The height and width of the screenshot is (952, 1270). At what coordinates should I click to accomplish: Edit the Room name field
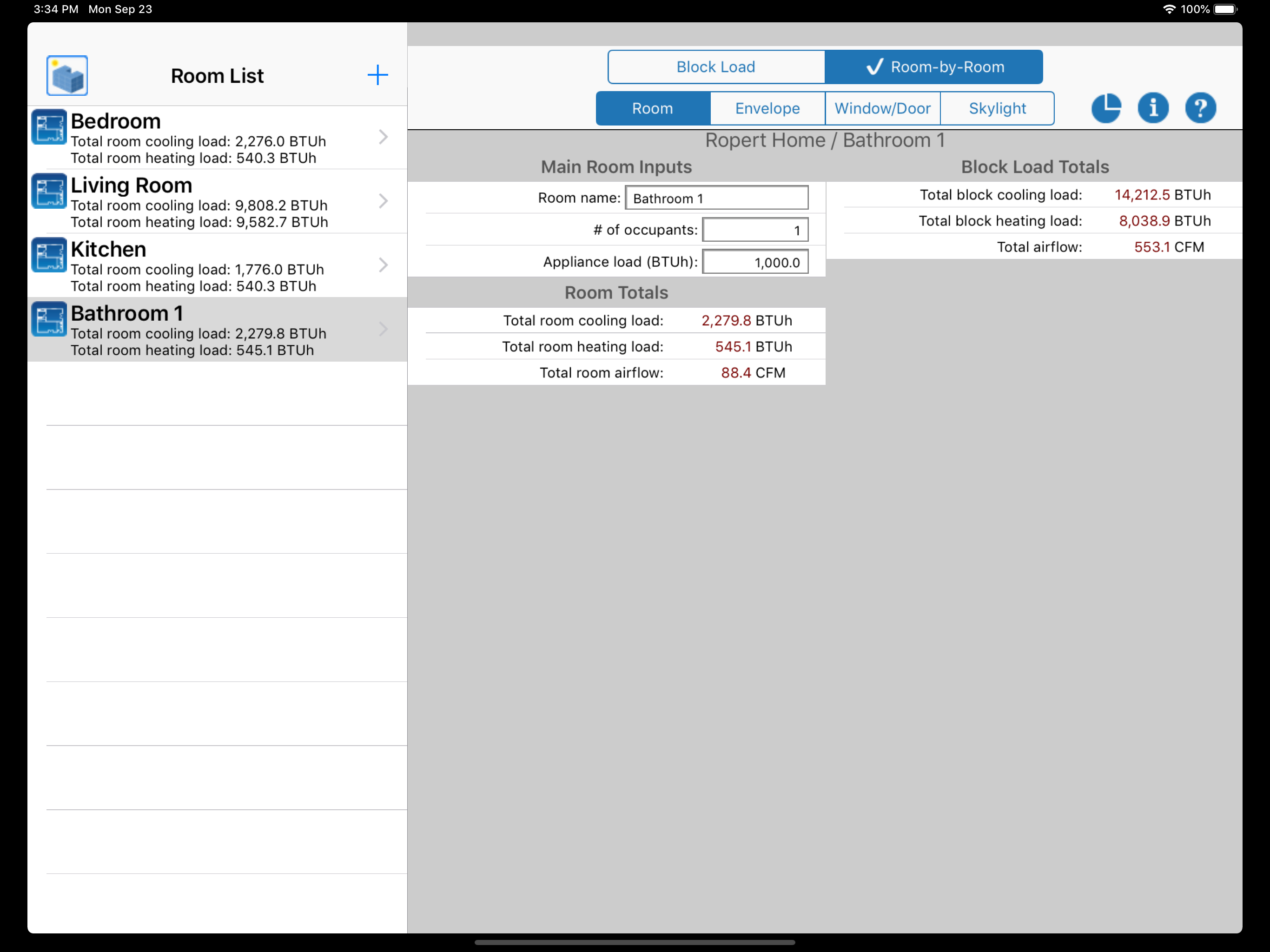(x=716, y=198)
